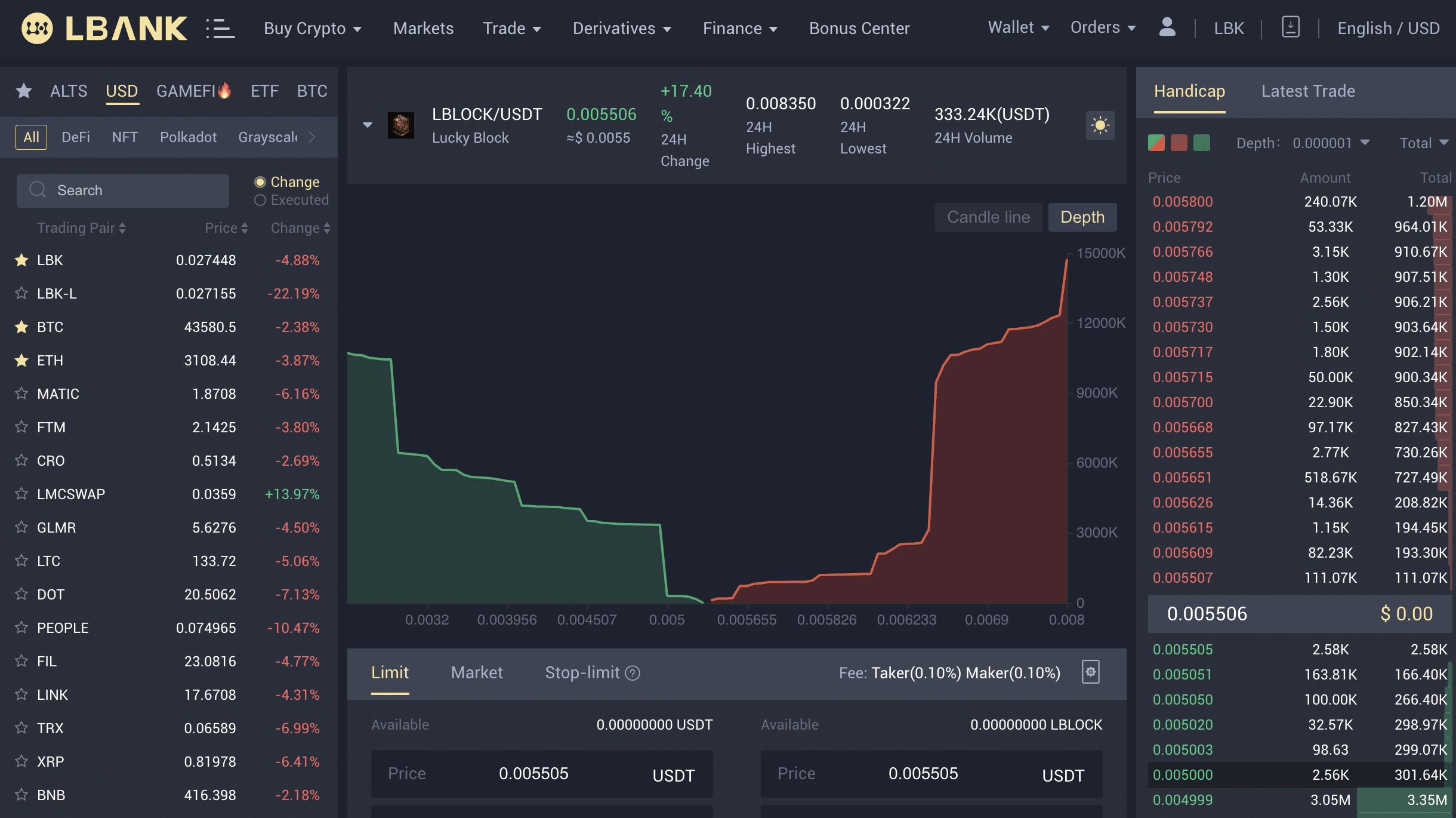This screenshot has height=818, width=1456.
Task: Expand the Finance dropdown
Action: click(740, 28)
